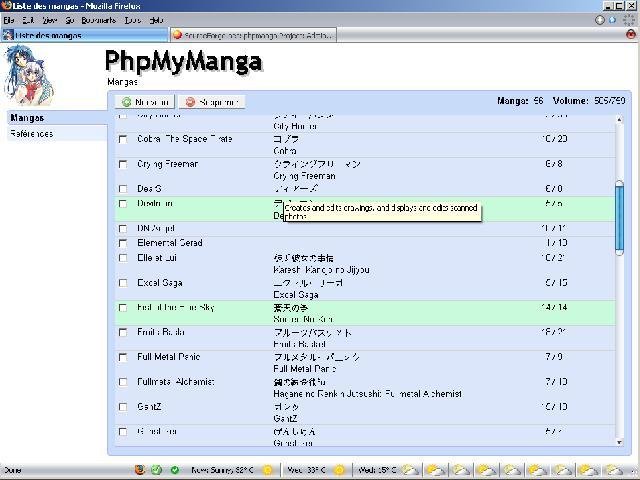Switch to the SourceForge phpmanga project tab
640x480 pixels.
[x=253, y=35]
